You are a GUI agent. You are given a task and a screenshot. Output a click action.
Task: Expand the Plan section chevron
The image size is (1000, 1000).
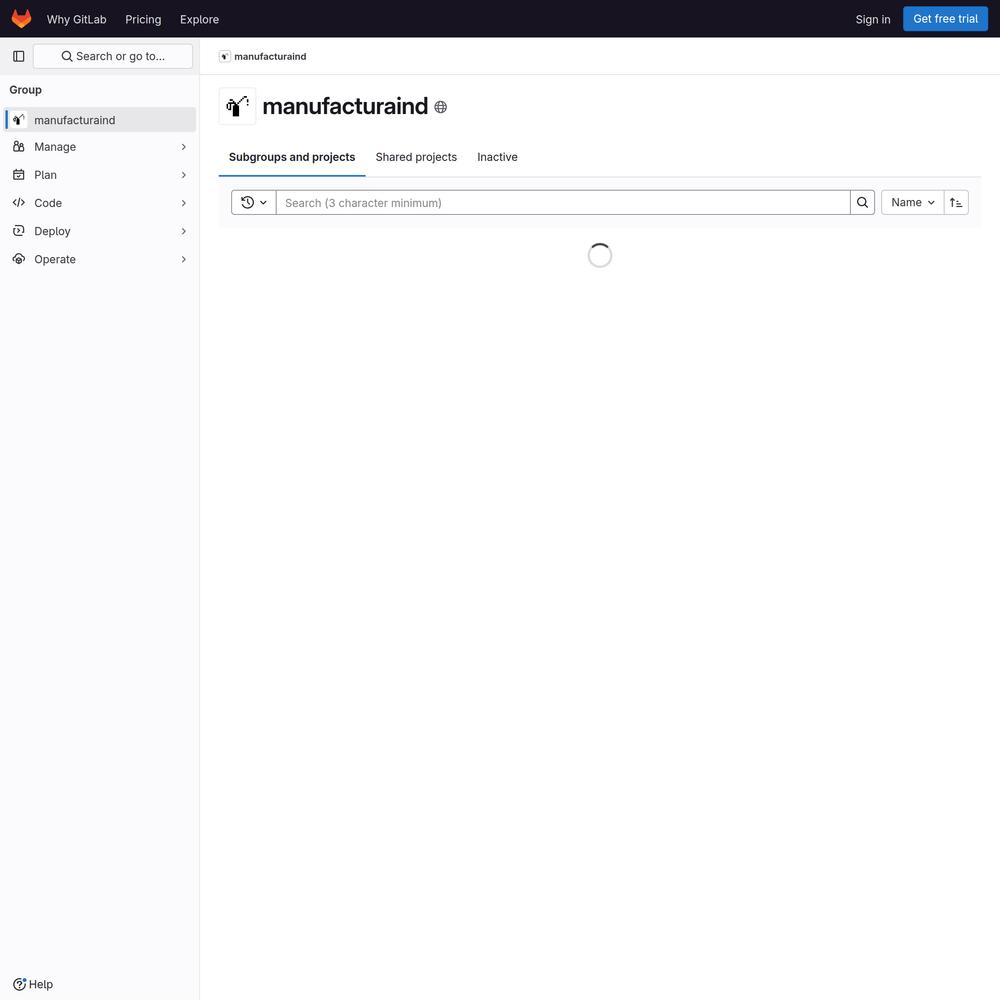coord(184,175)
